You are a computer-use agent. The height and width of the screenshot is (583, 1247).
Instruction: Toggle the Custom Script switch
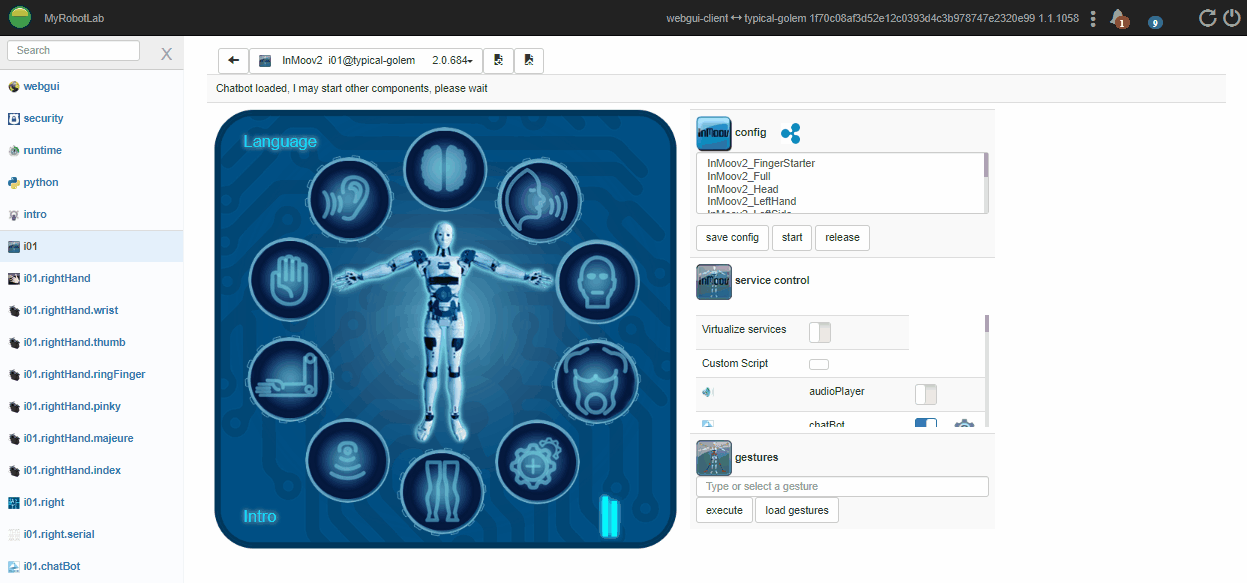[x=818, y=364]
